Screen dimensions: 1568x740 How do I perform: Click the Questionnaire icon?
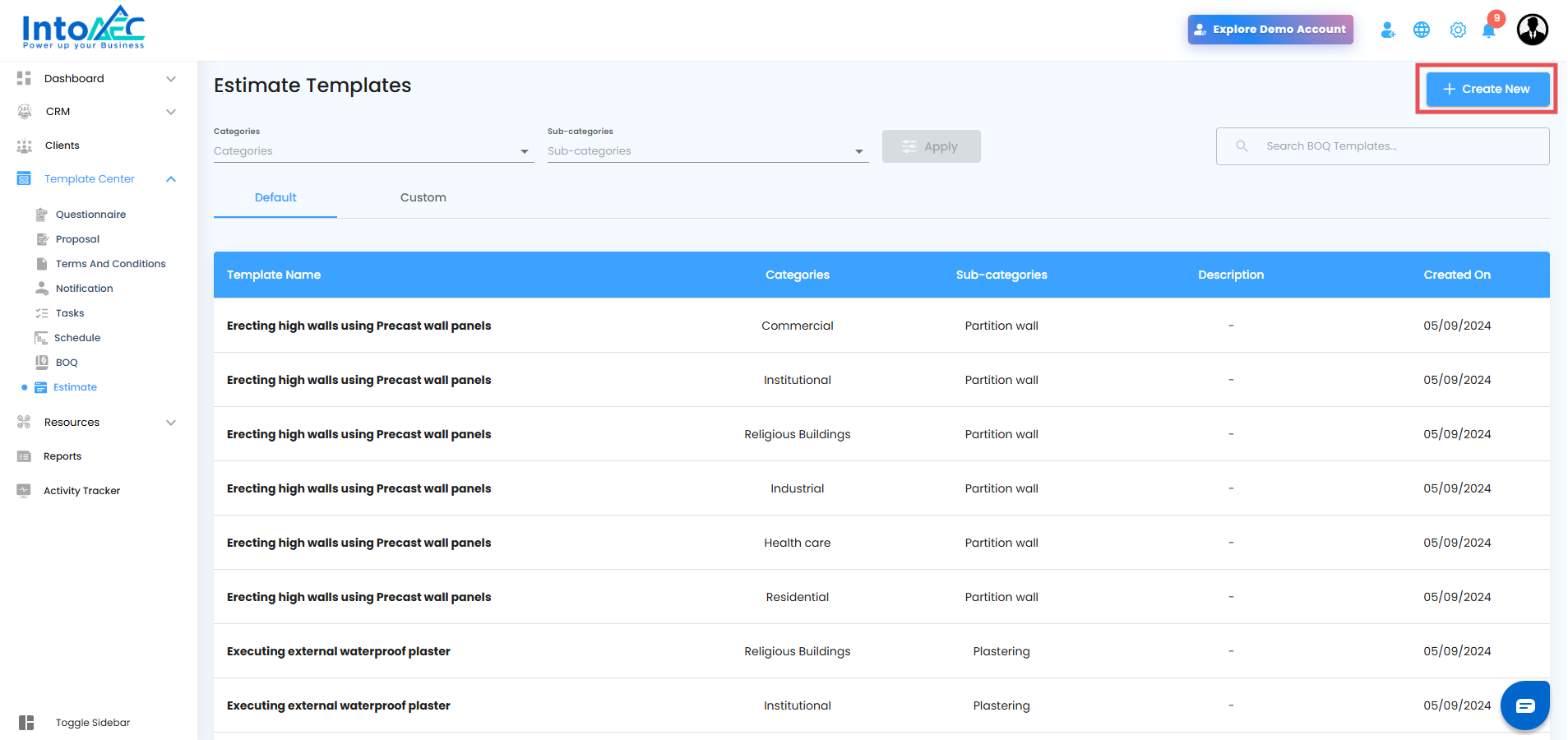[x=41, y=215]
